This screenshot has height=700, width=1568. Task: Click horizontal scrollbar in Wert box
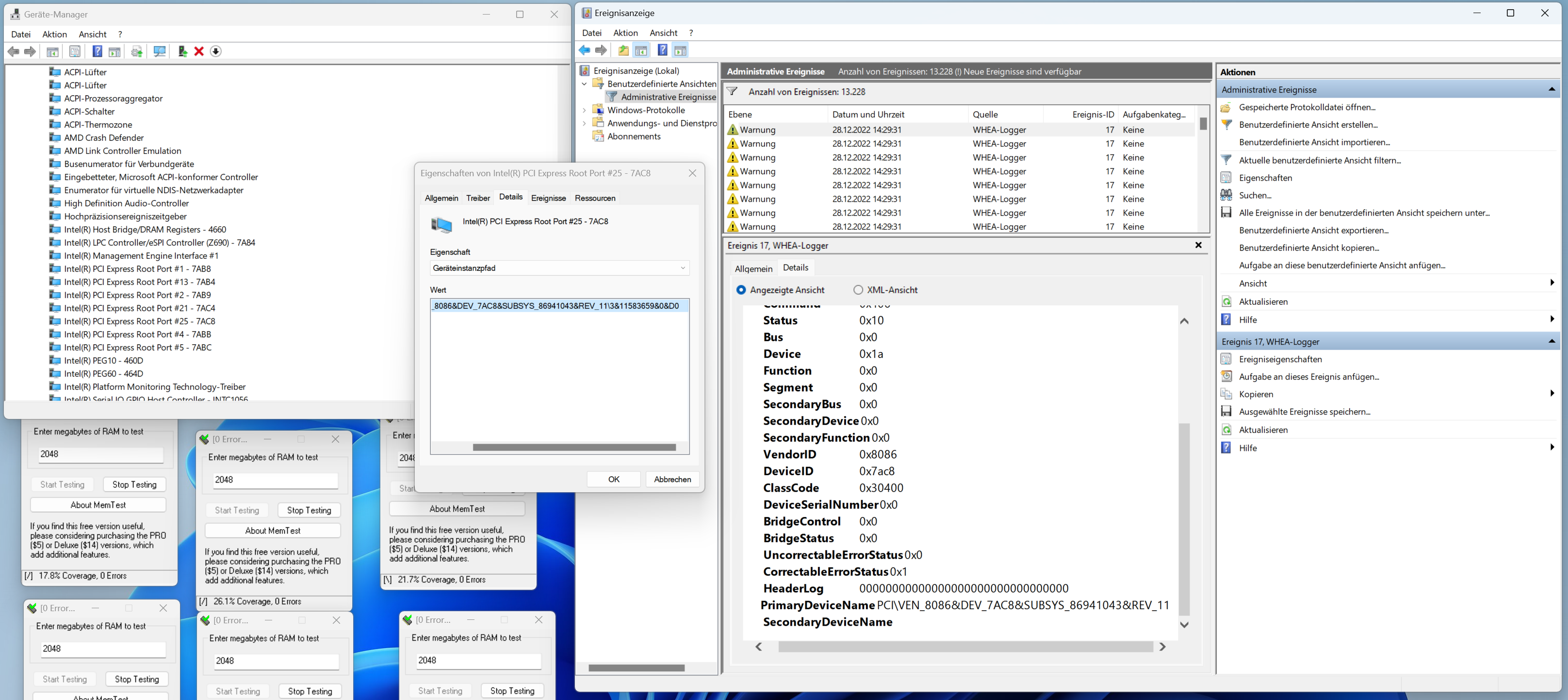click(574, 447)
